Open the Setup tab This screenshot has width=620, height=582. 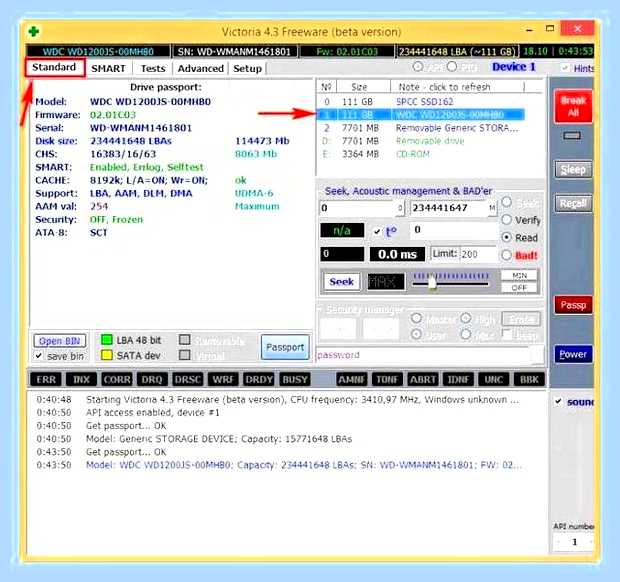[x=248, y=68]
